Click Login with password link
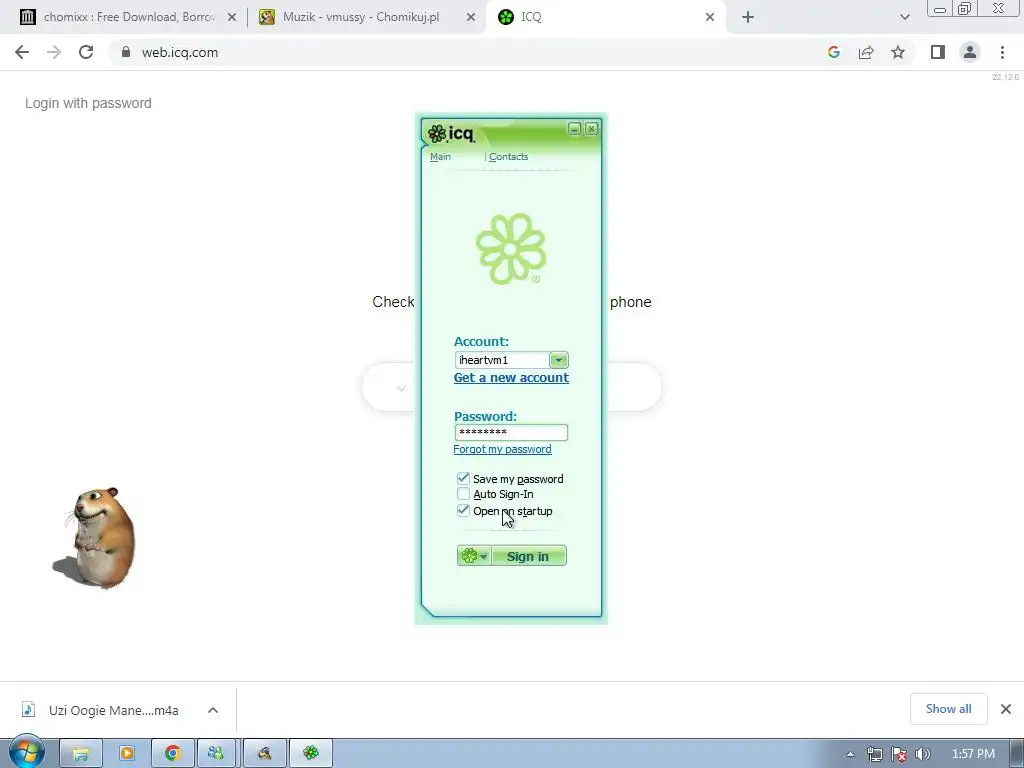This screenshot has height=768, width=1024. pos(88,103)
